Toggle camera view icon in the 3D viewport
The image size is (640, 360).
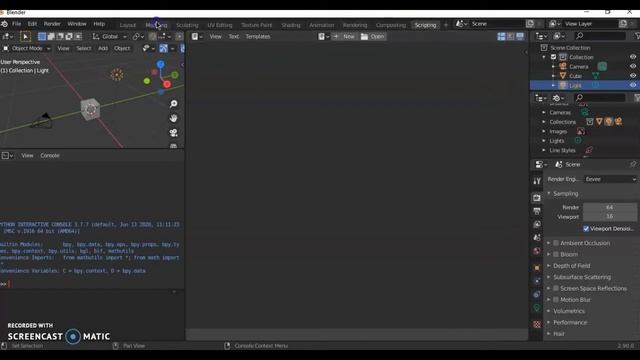coord(173,133)
